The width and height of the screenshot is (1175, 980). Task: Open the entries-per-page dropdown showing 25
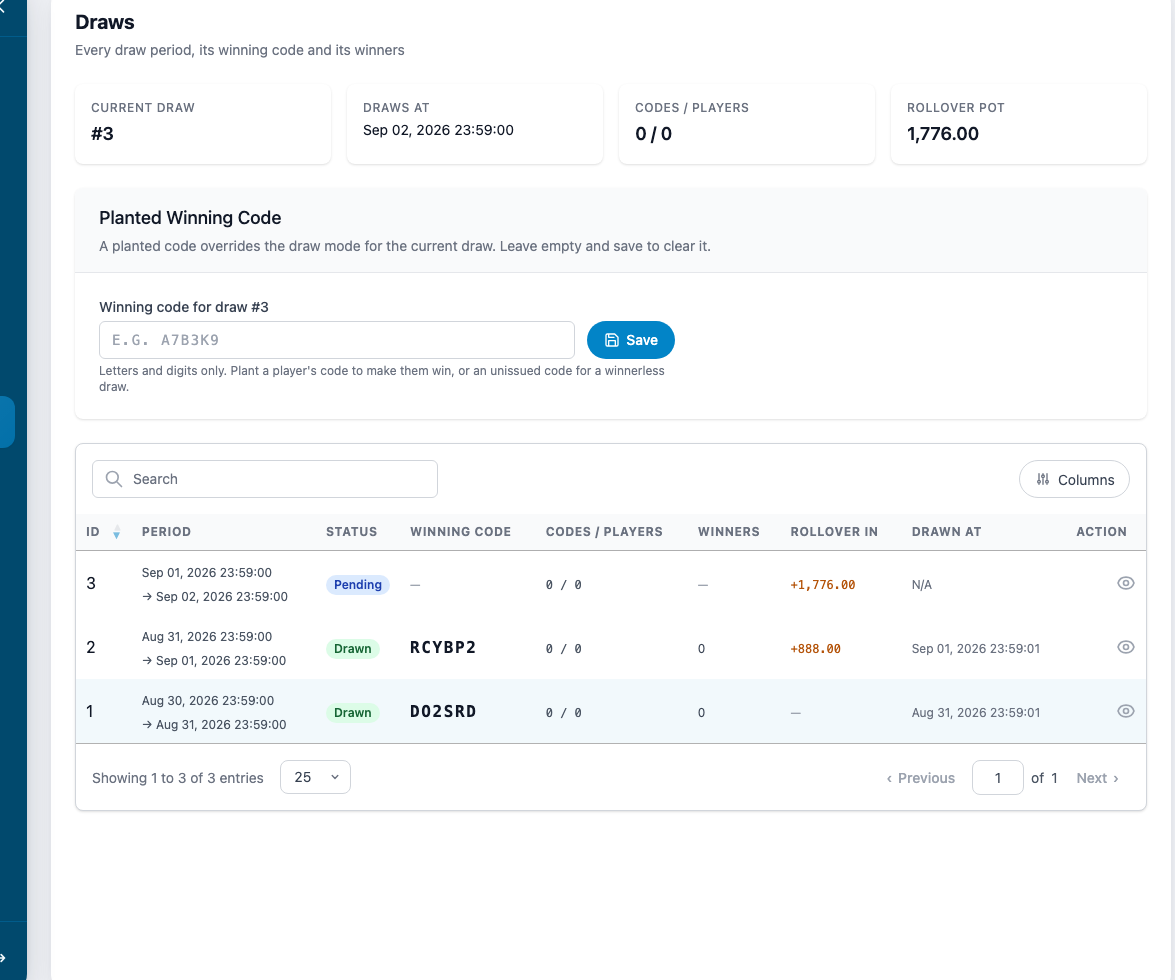pos(315,777)
